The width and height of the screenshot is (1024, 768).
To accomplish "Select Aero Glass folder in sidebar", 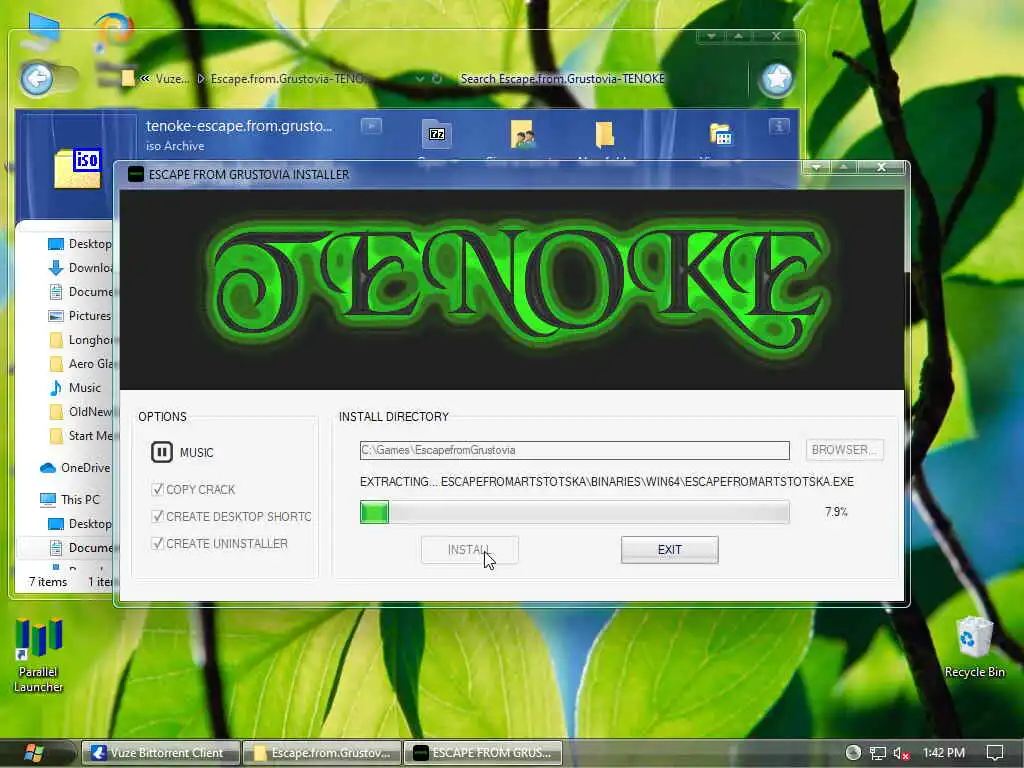I will [x=80, y=364].
